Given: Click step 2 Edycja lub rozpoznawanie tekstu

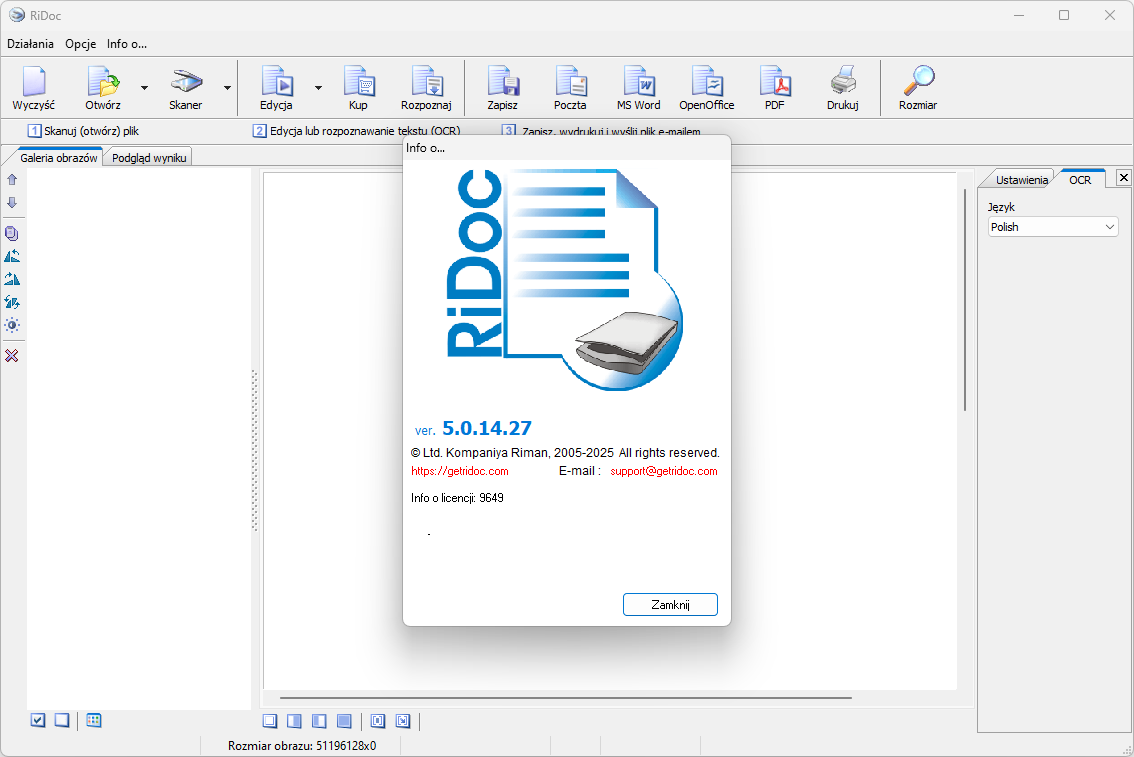Looking at the screenshot, I should [x=357, y=131].
